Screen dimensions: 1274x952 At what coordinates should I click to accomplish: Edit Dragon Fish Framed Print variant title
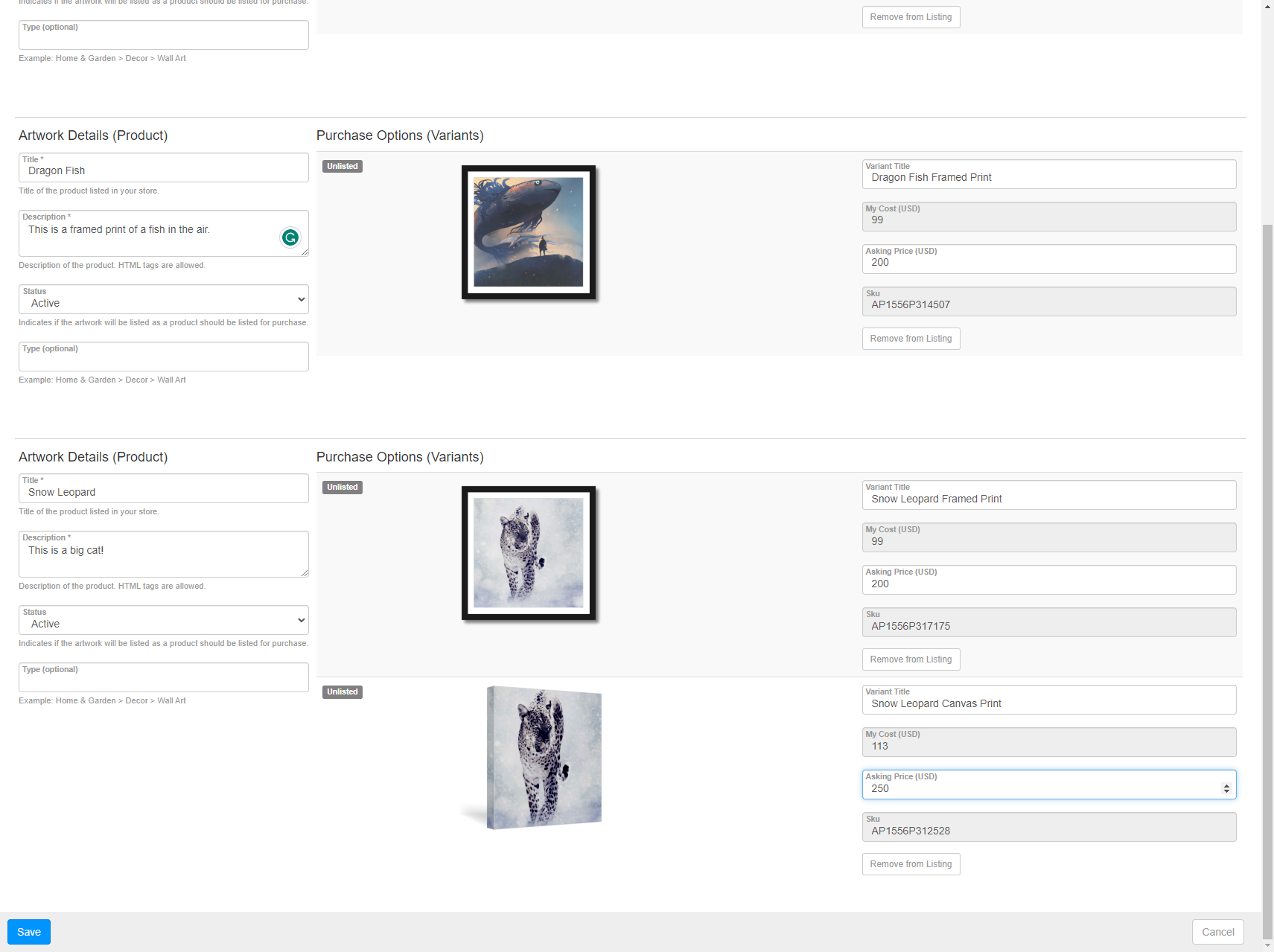(1049, 174)
